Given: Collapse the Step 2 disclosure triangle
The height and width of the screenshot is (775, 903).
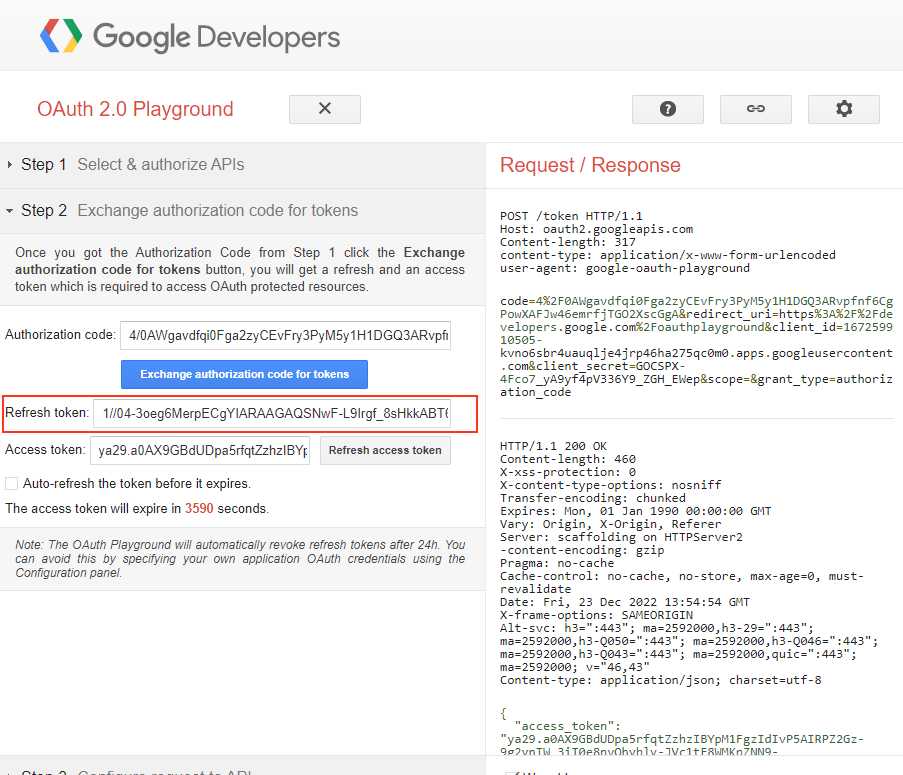Looking at the screenshot, I should tap(10, 211).
